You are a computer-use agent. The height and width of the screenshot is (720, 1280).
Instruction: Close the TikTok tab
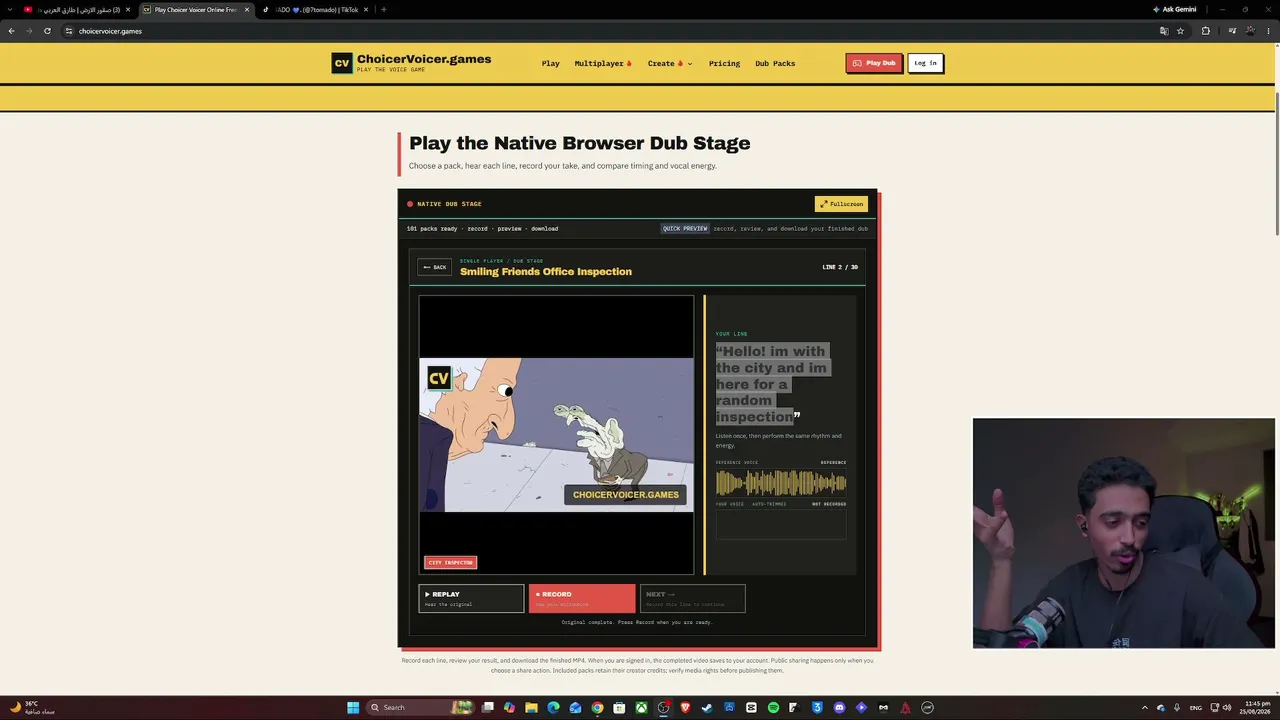[x=366, y=10]
